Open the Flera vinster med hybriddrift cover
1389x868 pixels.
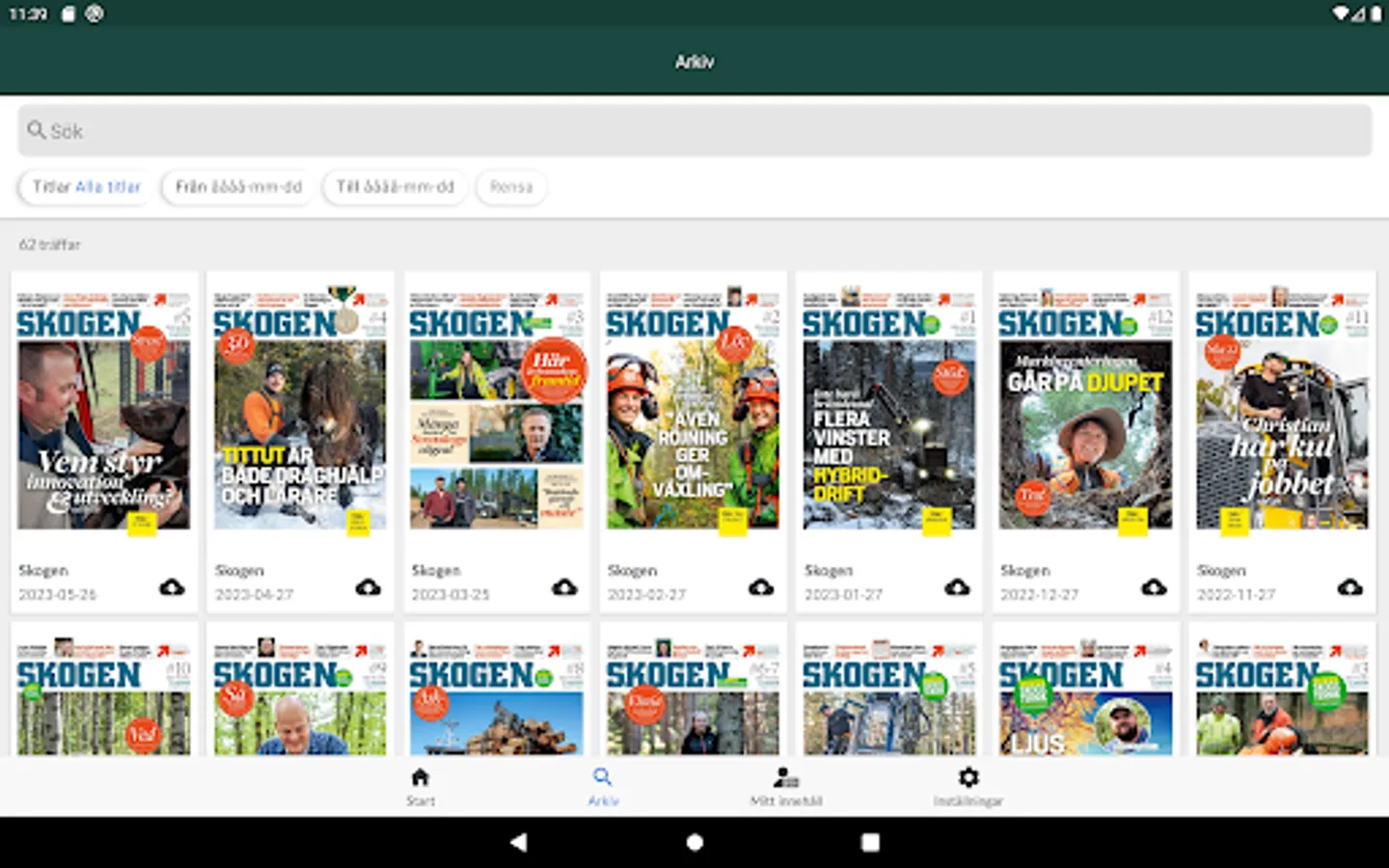point(889,410)
